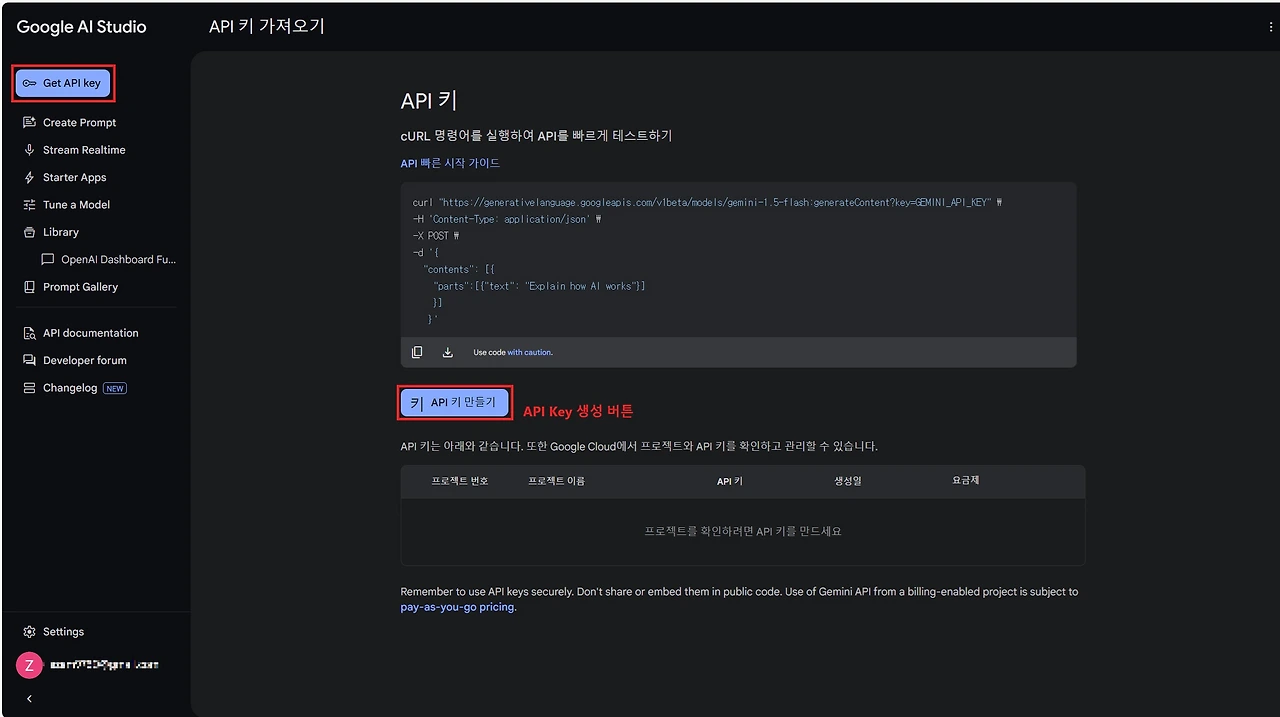Image resolution: width=1280 pixels, height=717 pixels.
Task: Visit the Developer forum
Action: 84,360
